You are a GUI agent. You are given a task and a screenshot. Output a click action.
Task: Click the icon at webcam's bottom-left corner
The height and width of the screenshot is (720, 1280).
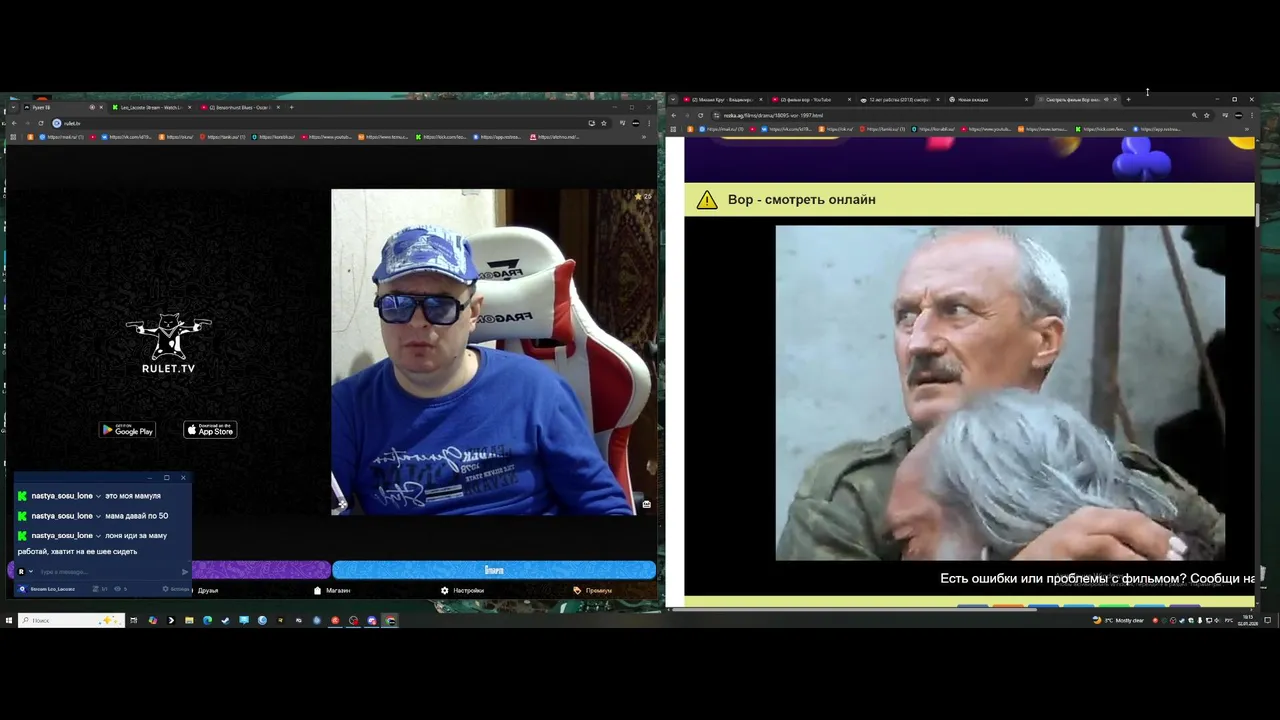341,504
